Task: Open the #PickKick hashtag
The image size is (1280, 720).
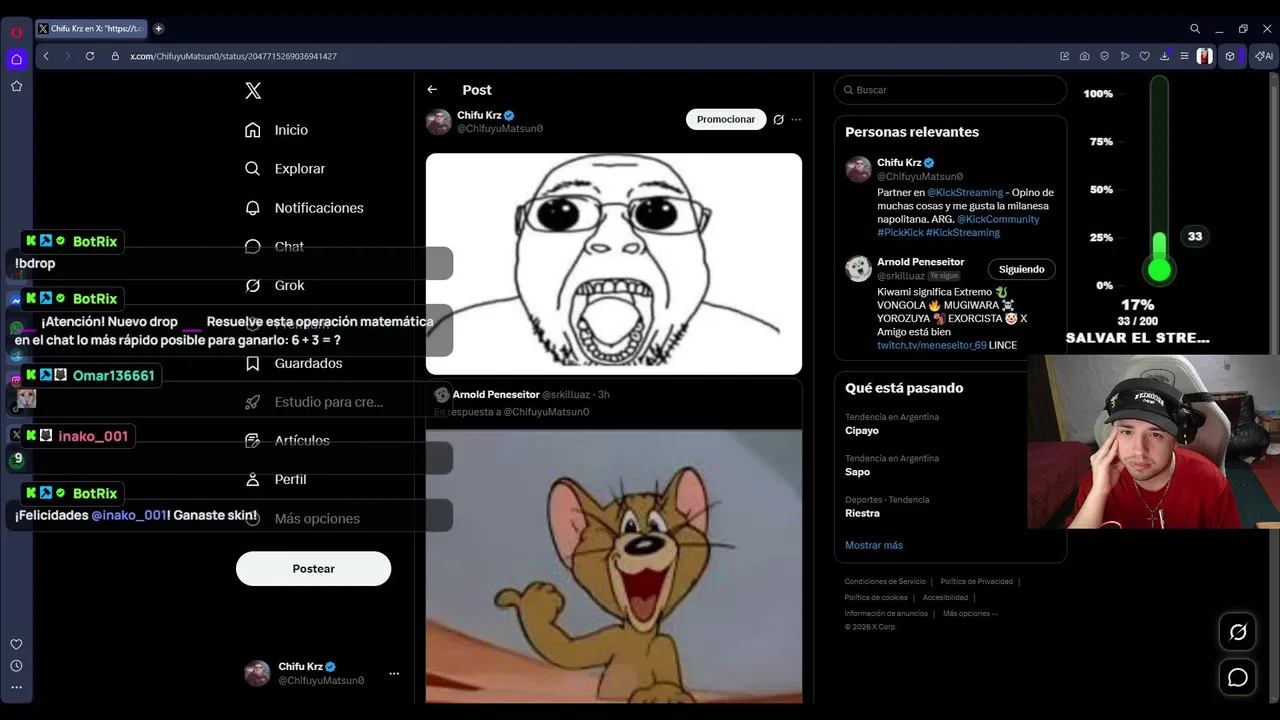Action: click(x=899, y=232)
